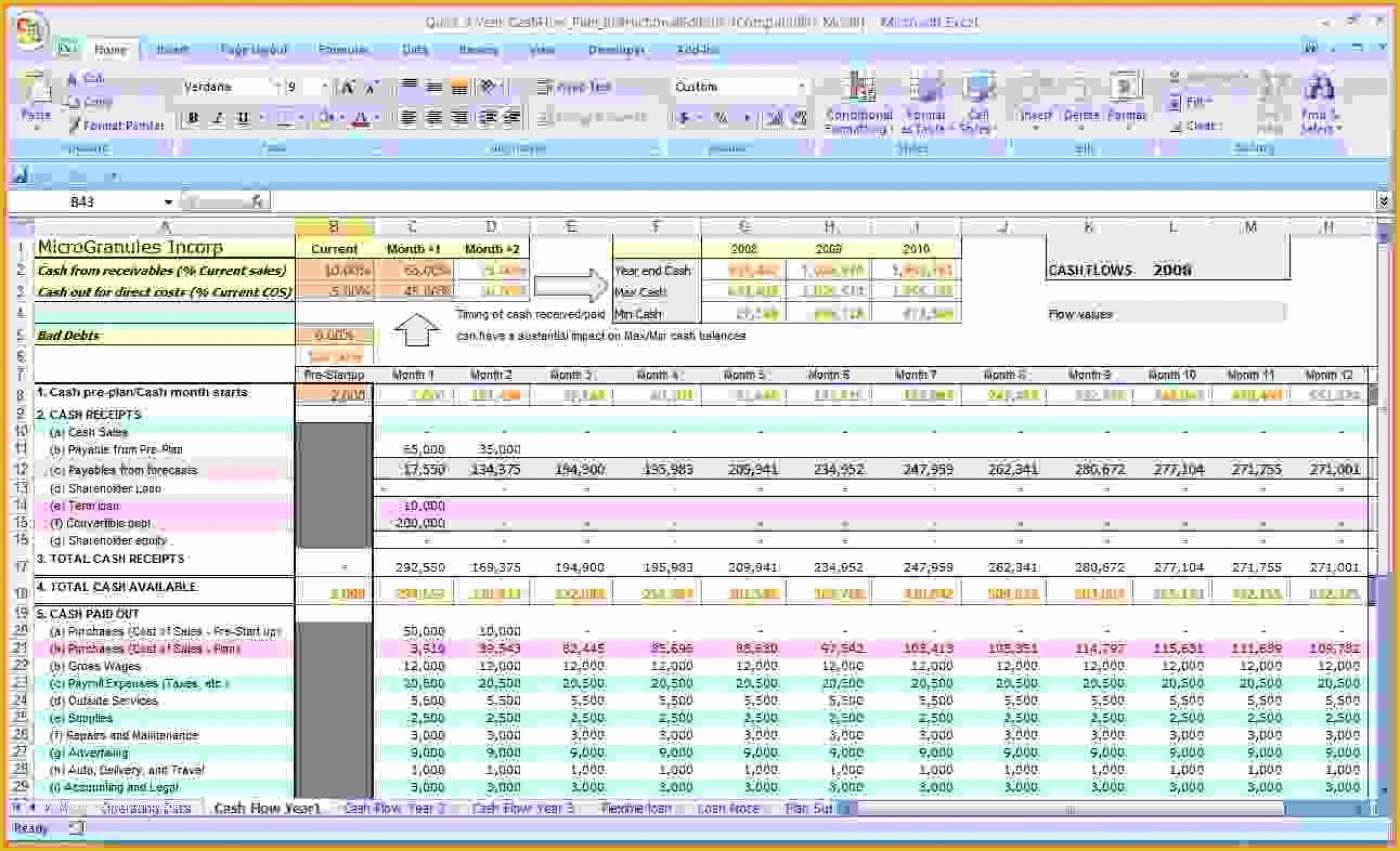Click the Orientation text-angle icon
1400x851 pixels.
click(x=489, y=87)
